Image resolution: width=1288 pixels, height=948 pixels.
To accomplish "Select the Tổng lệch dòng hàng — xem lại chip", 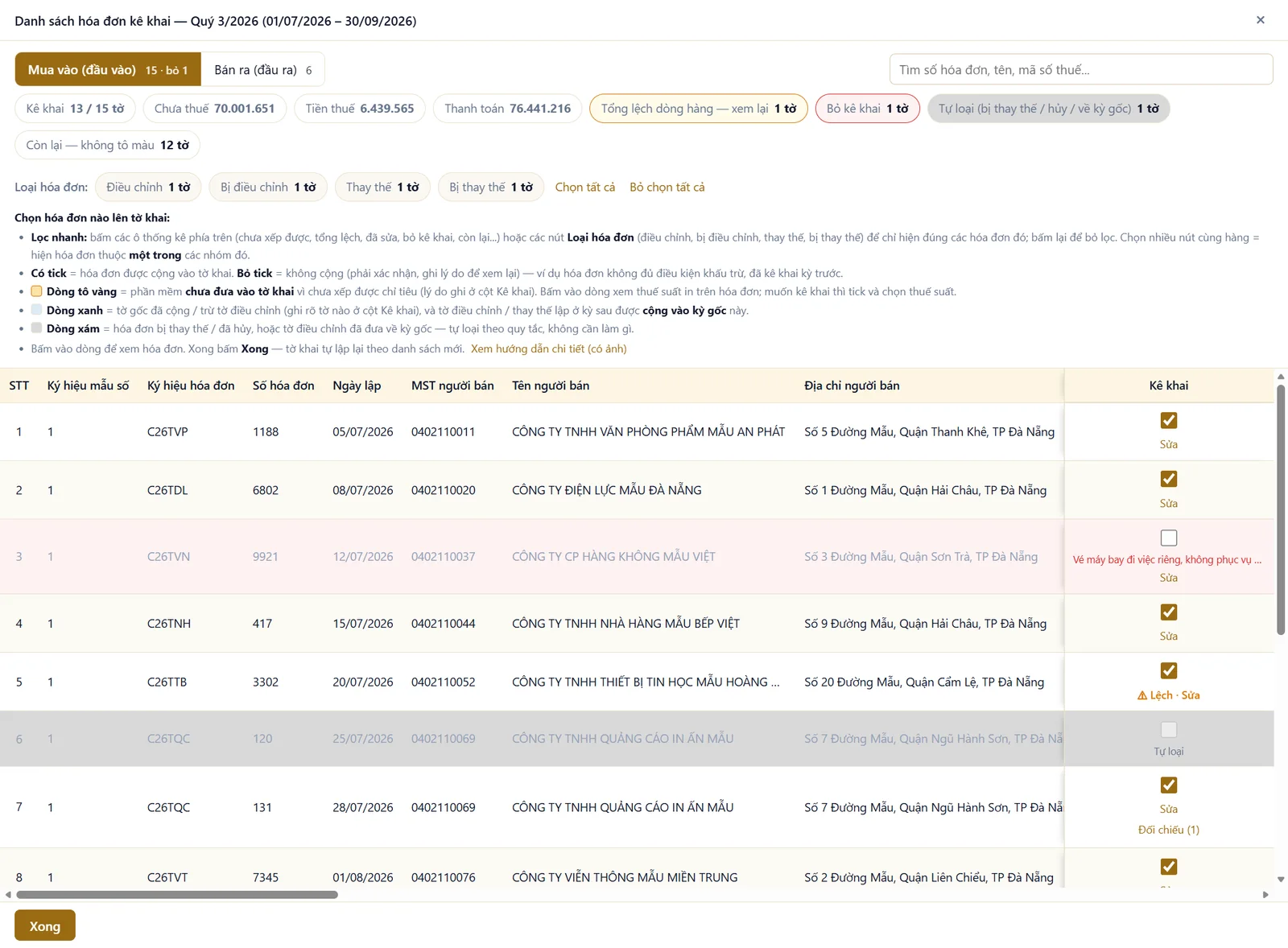I will pyautogui.click(x=698, y=109).
